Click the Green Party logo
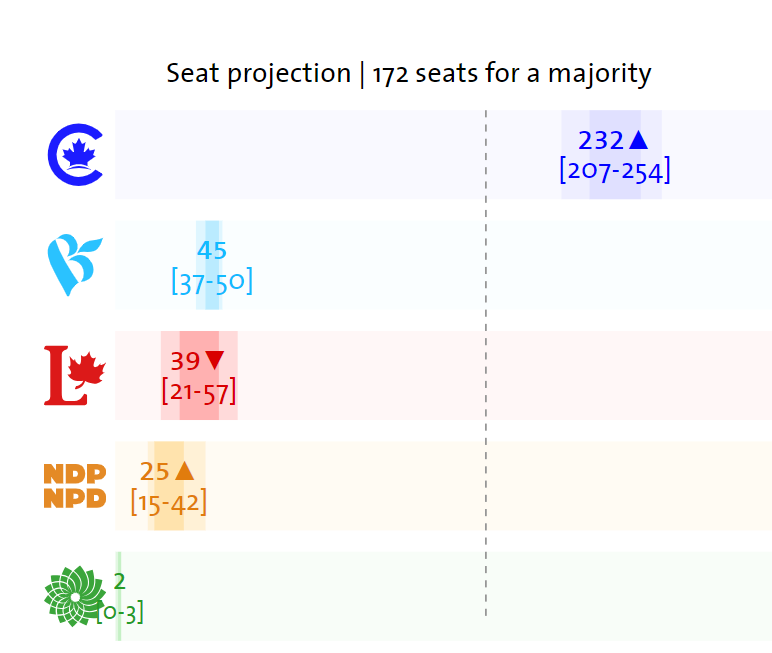 point(75,596)
